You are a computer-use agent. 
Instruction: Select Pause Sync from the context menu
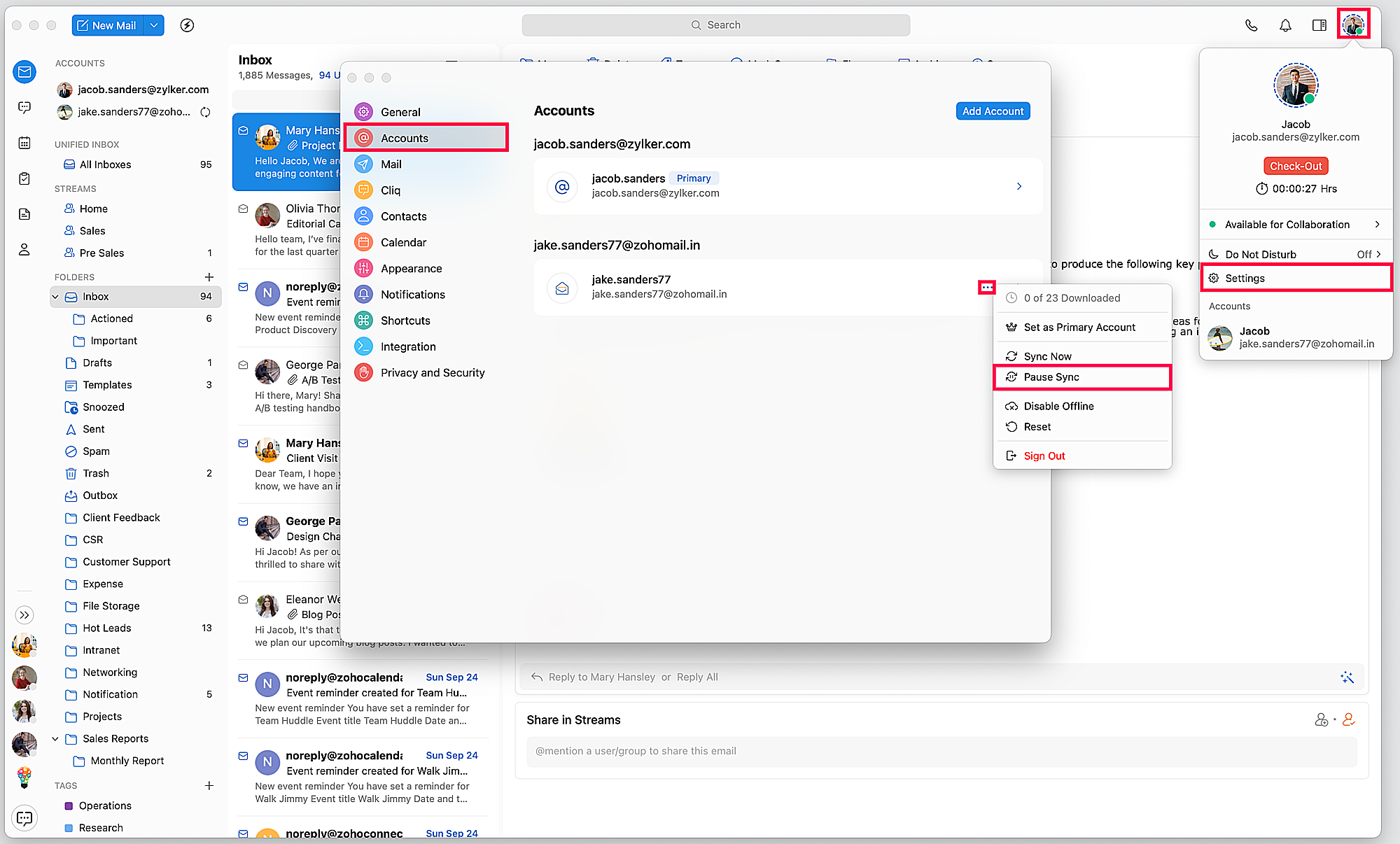pyautogui.click(x=1051, y=377)
